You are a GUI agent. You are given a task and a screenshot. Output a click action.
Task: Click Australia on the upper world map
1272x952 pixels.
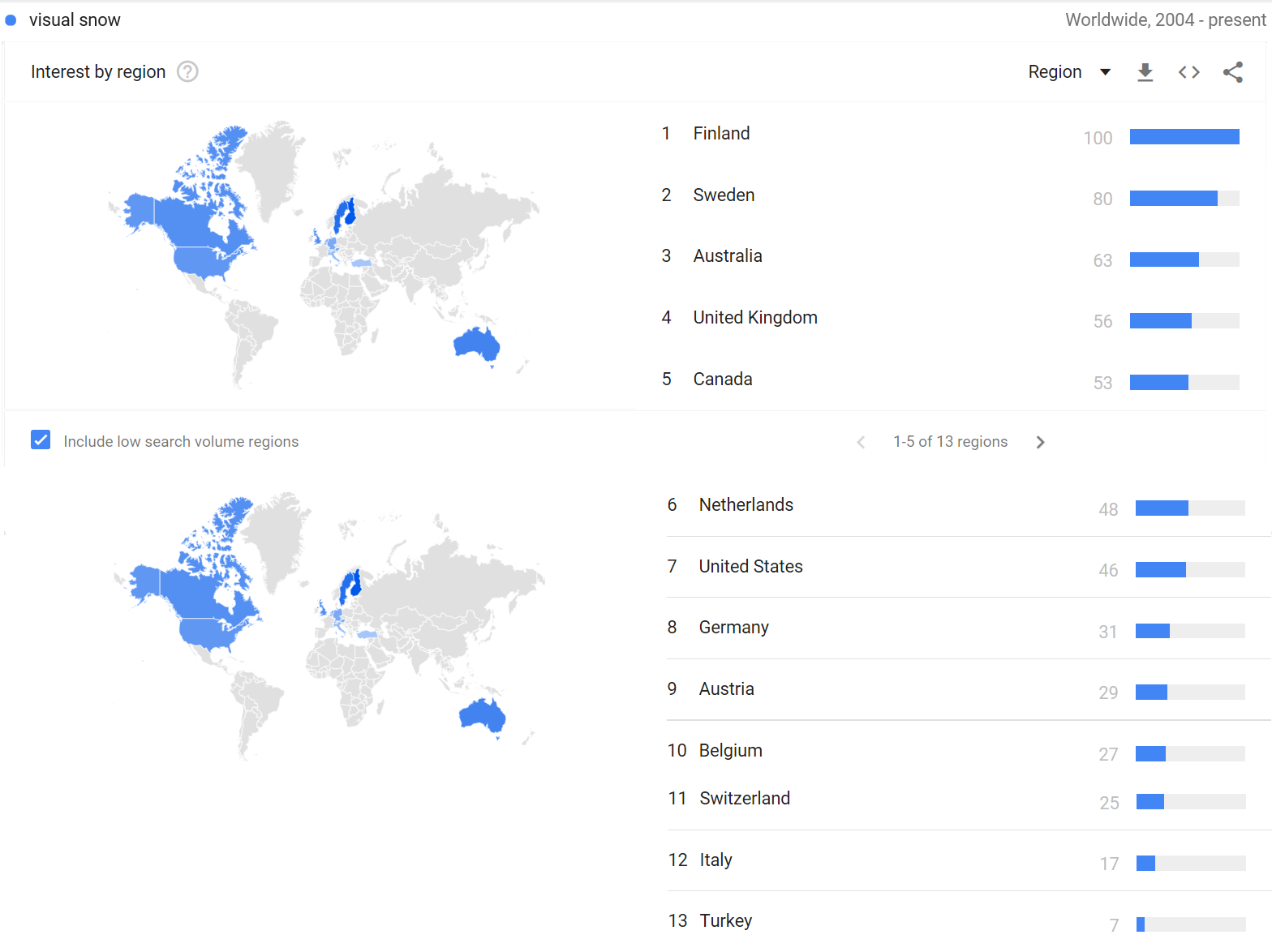477,344
